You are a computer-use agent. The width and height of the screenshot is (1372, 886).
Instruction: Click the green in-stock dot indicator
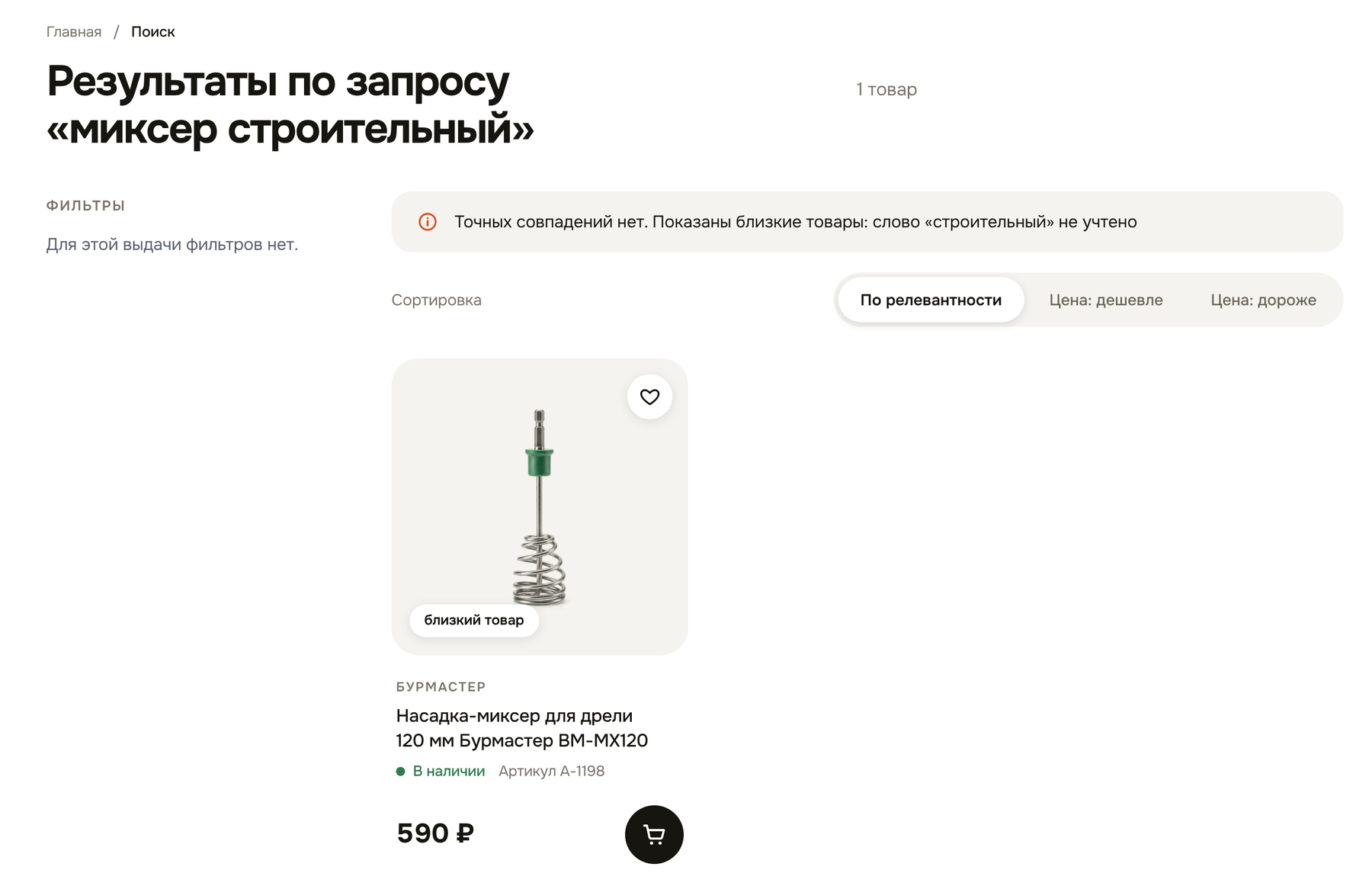tap(400, 771)
